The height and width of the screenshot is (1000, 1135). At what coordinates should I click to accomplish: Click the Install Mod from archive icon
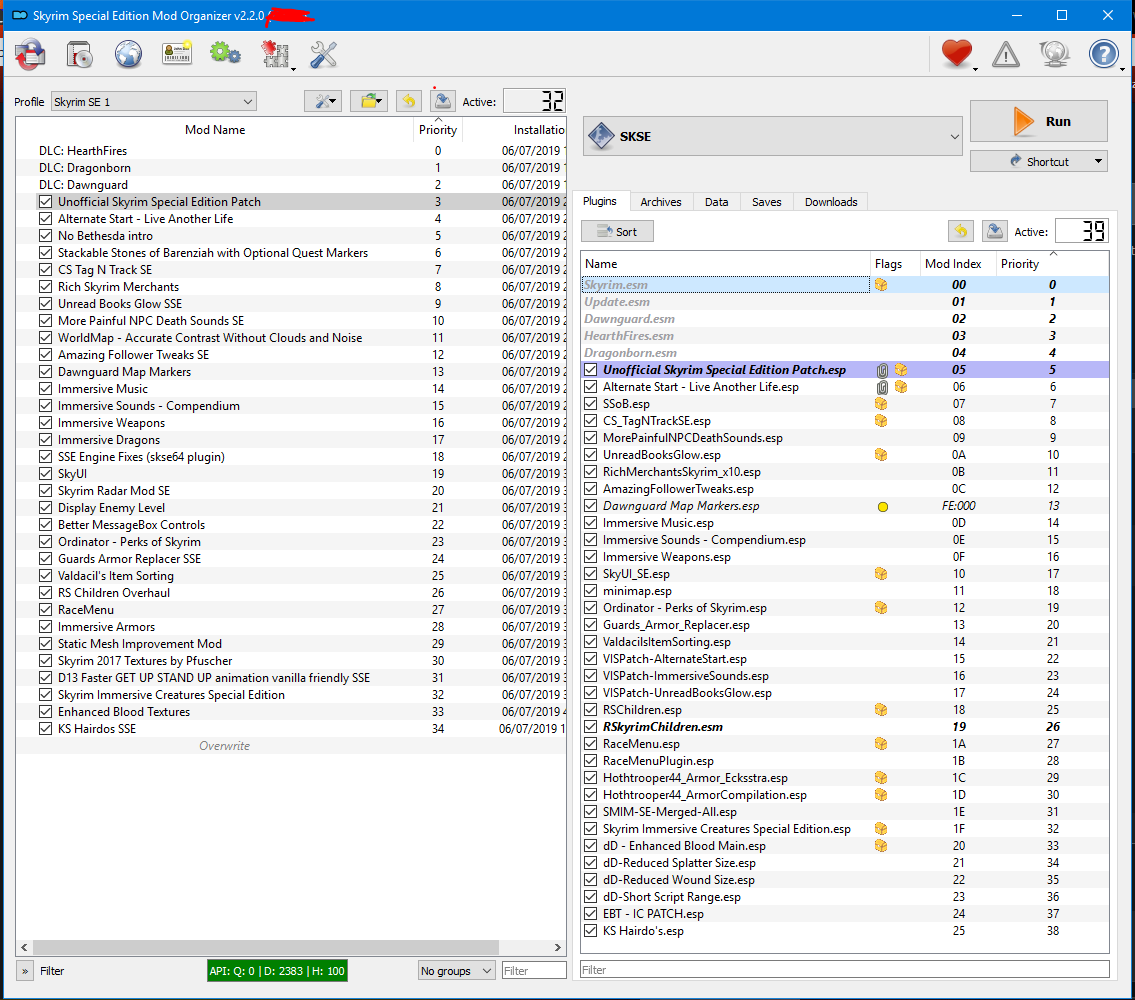(30, 54)
